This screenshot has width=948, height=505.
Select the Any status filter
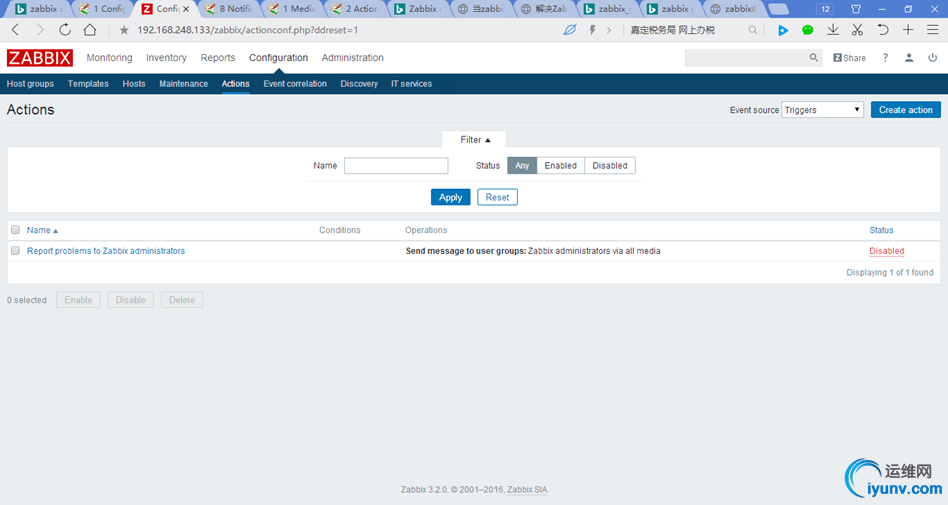pos(522,166)
